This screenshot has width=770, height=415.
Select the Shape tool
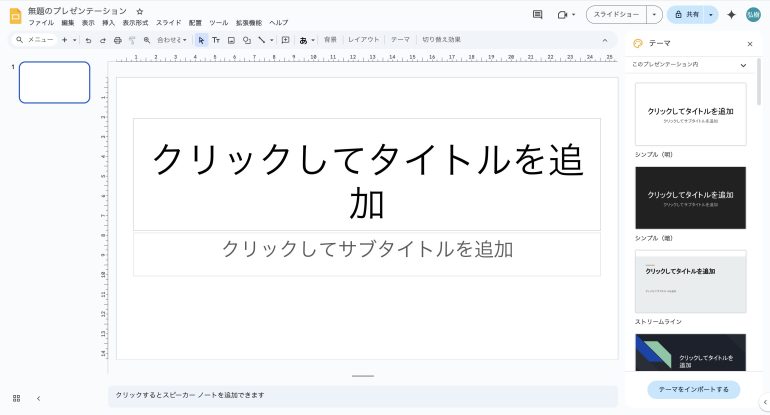(x=246, y=40)
